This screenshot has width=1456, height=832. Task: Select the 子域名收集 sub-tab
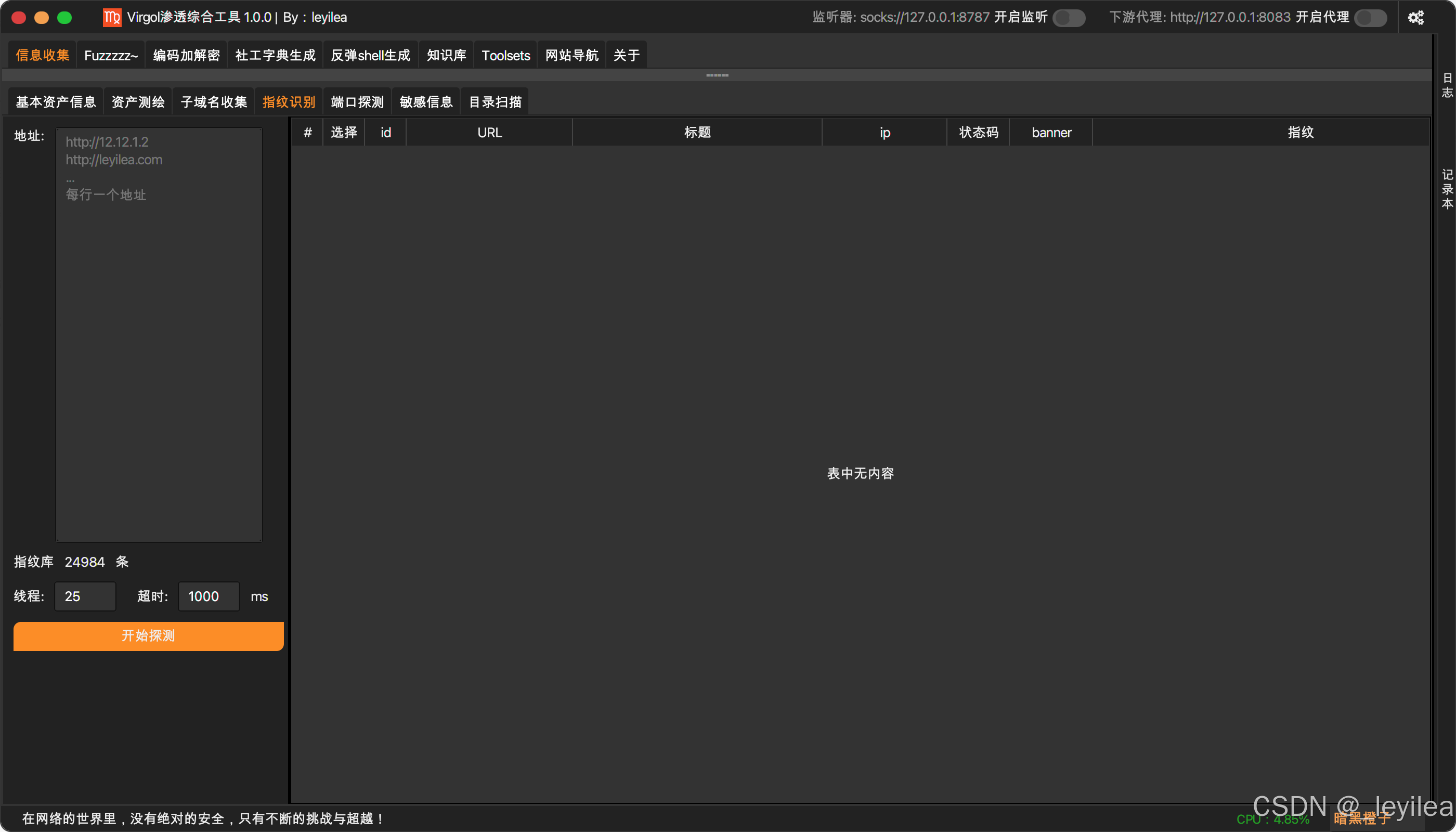point(214,102)
